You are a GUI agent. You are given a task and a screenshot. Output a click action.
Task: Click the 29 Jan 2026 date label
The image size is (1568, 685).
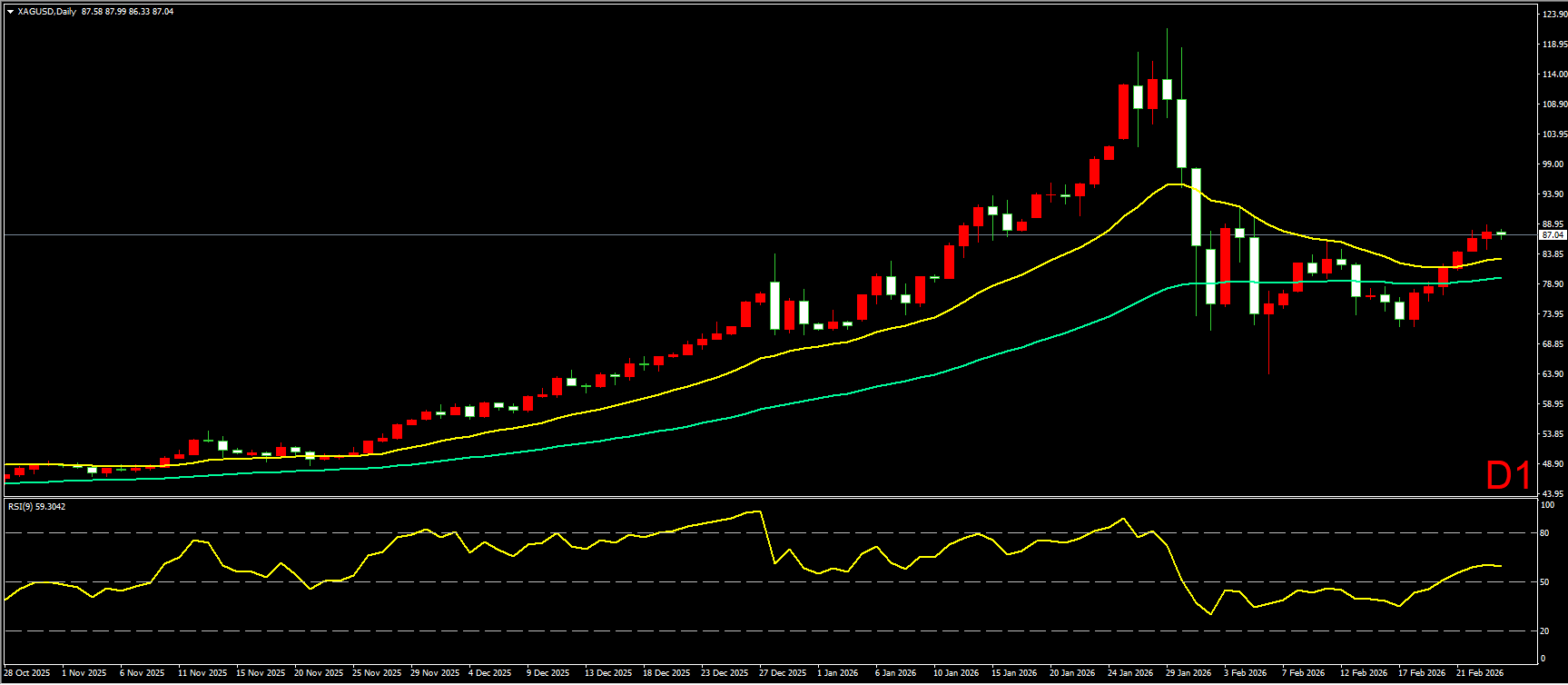click(x=1188, y=673)
